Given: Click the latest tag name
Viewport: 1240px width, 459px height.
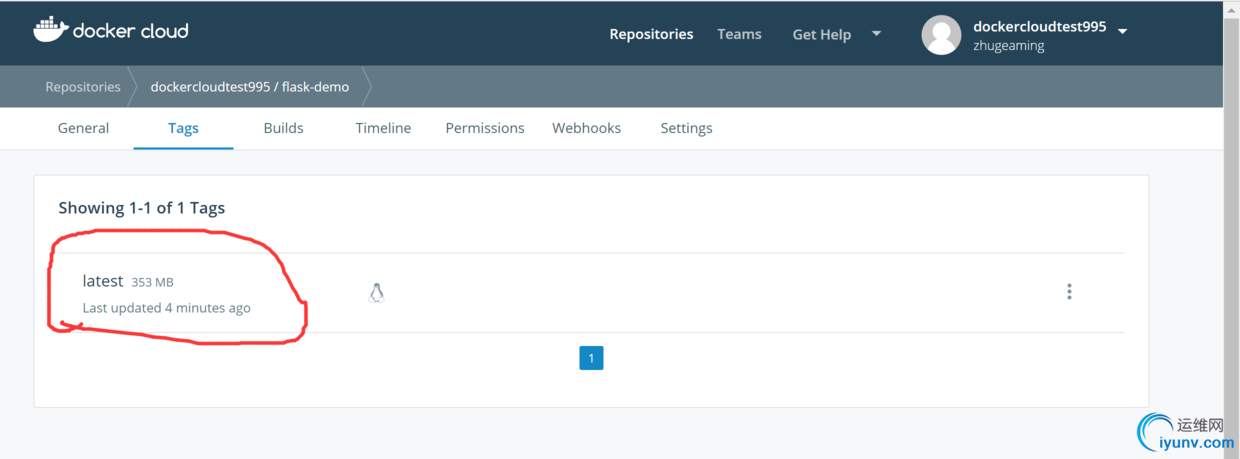Looking at the screenshot, I should (103, 281).
